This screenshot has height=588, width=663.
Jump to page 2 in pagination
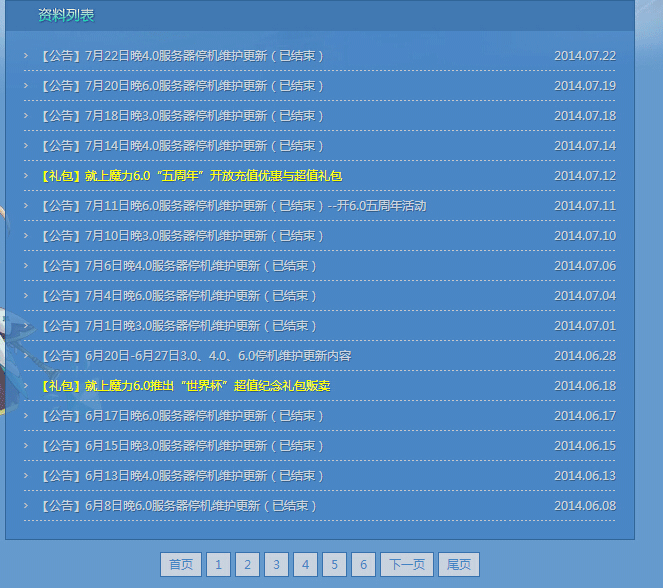[247, 565]
